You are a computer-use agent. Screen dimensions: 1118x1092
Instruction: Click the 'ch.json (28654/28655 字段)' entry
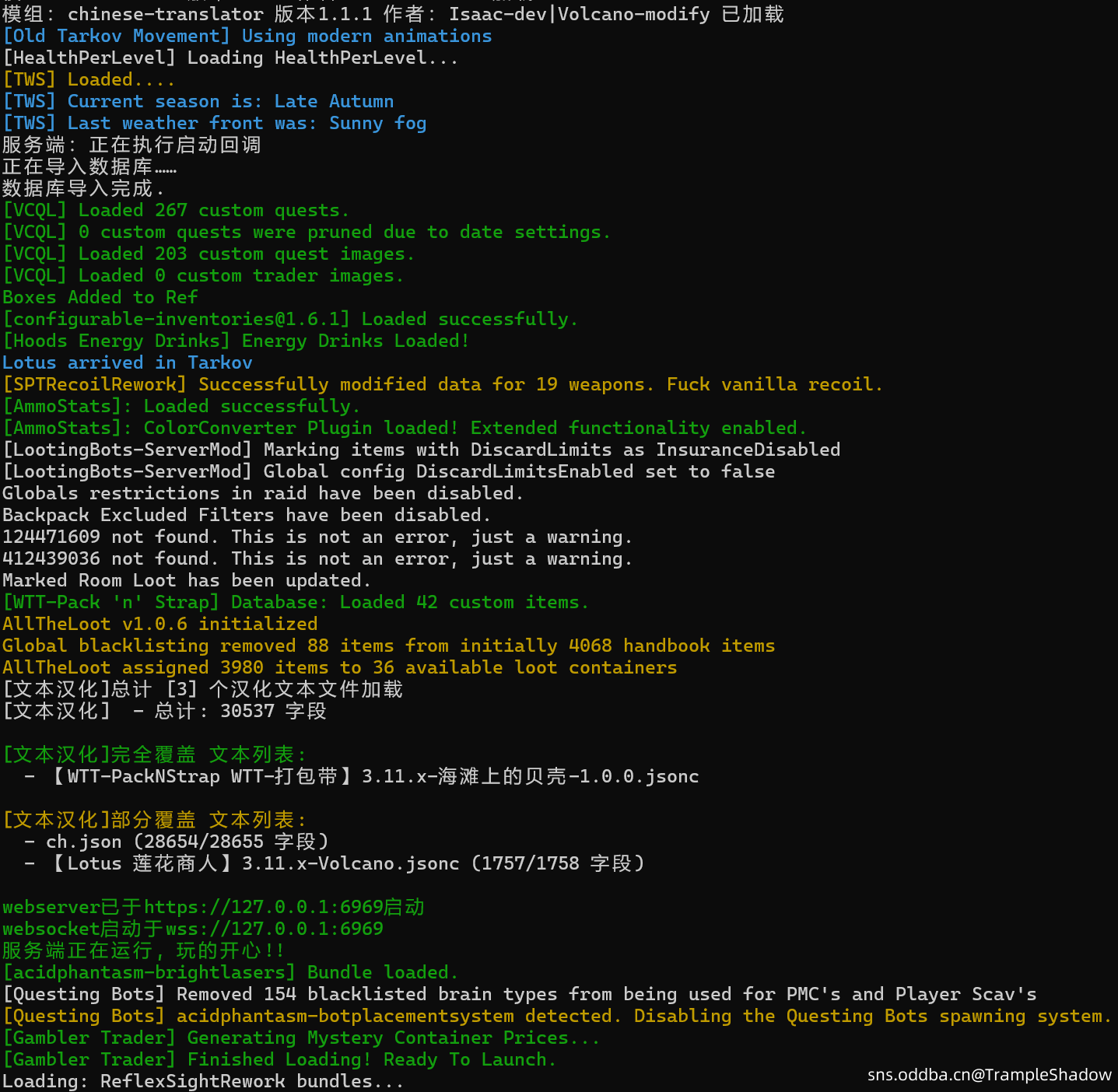pos(177,842)
